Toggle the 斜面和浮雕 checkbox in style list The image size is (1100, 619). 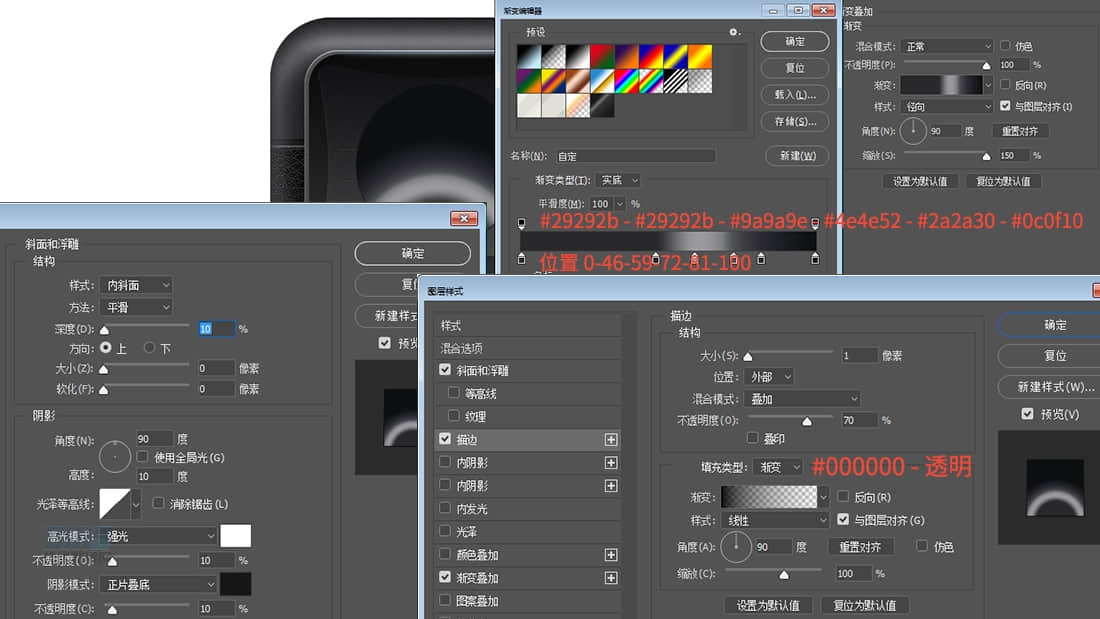click(x=445, y=369)
